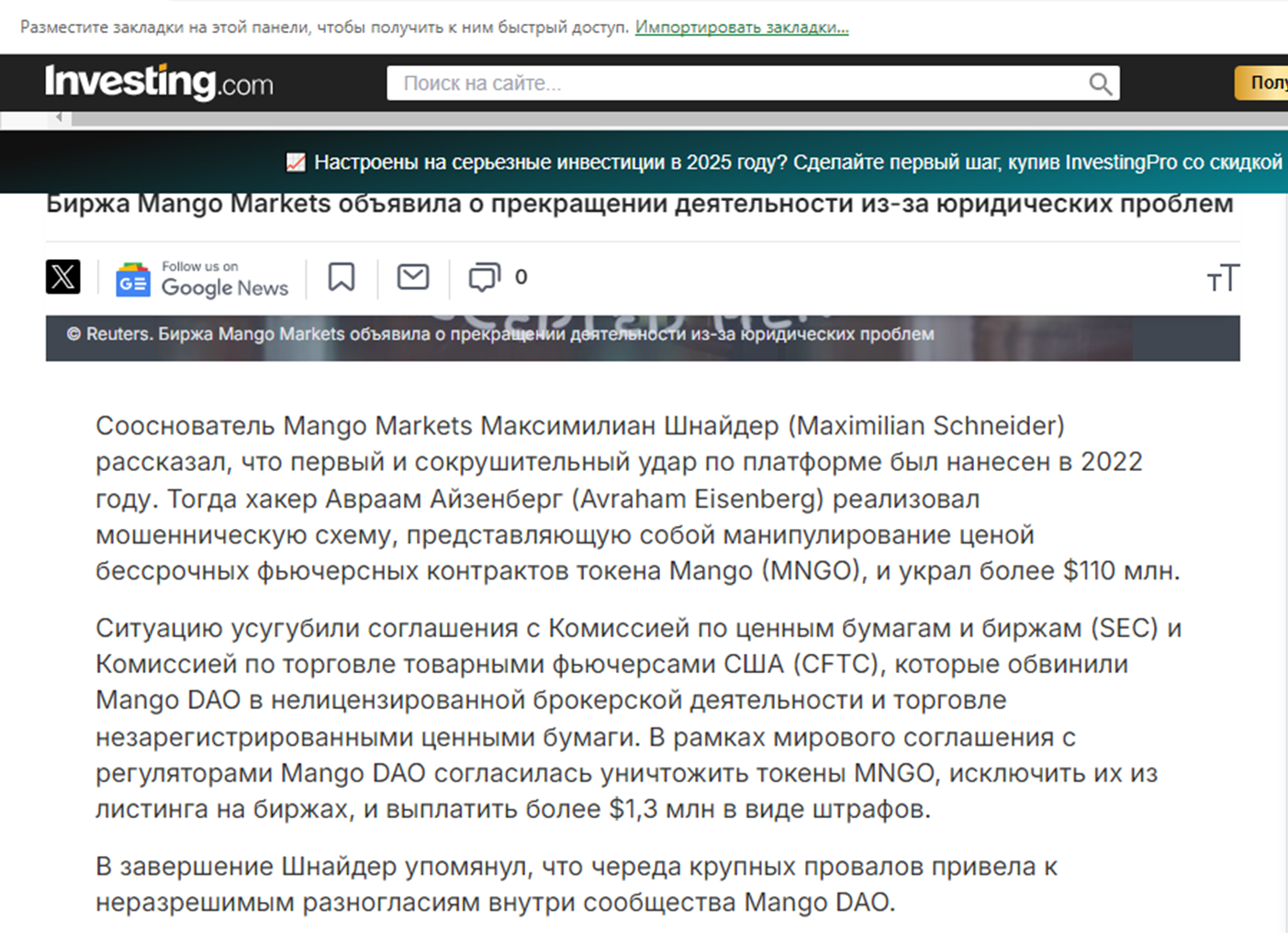Click horizontal scrollbar left arrow

pos(59,118)
